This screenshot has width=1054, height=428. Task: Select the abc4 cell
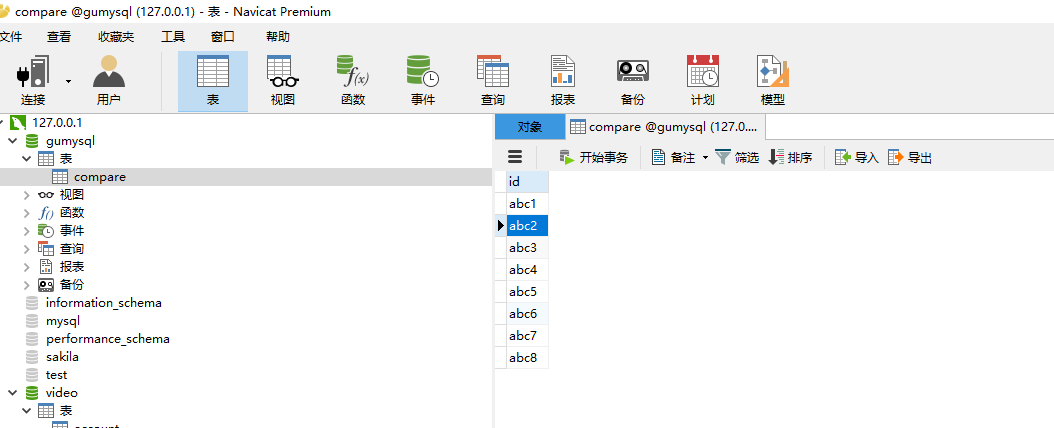(x=528, y=269)
